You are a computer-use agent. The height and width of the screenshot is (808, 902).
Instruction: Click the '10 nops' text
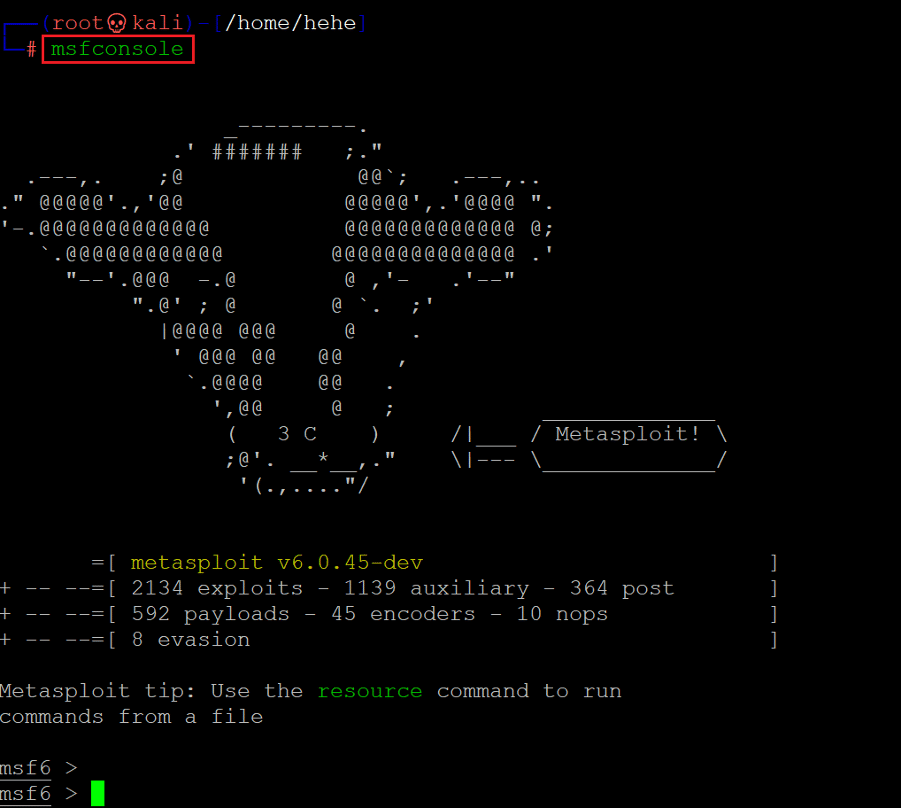[x=562, y=614]
